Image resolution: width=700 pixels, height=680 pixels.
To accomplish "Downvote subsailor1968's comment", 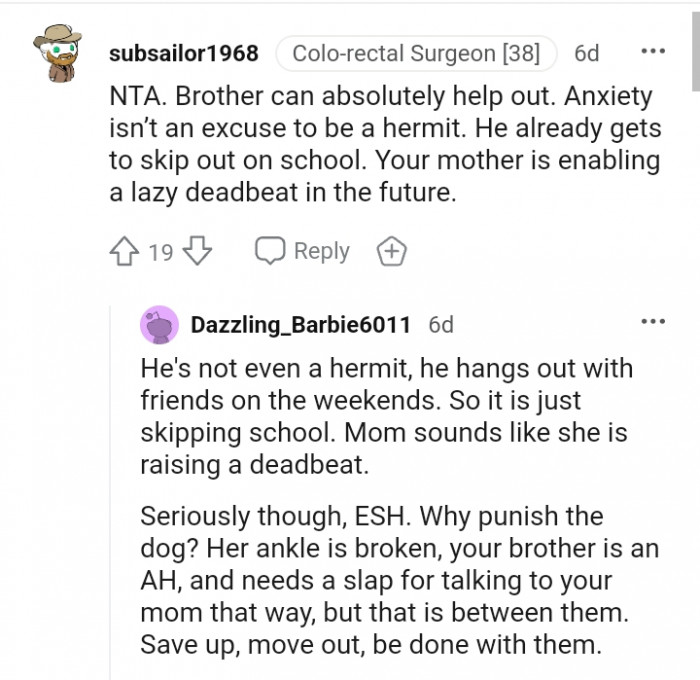I will coord(199,251).
